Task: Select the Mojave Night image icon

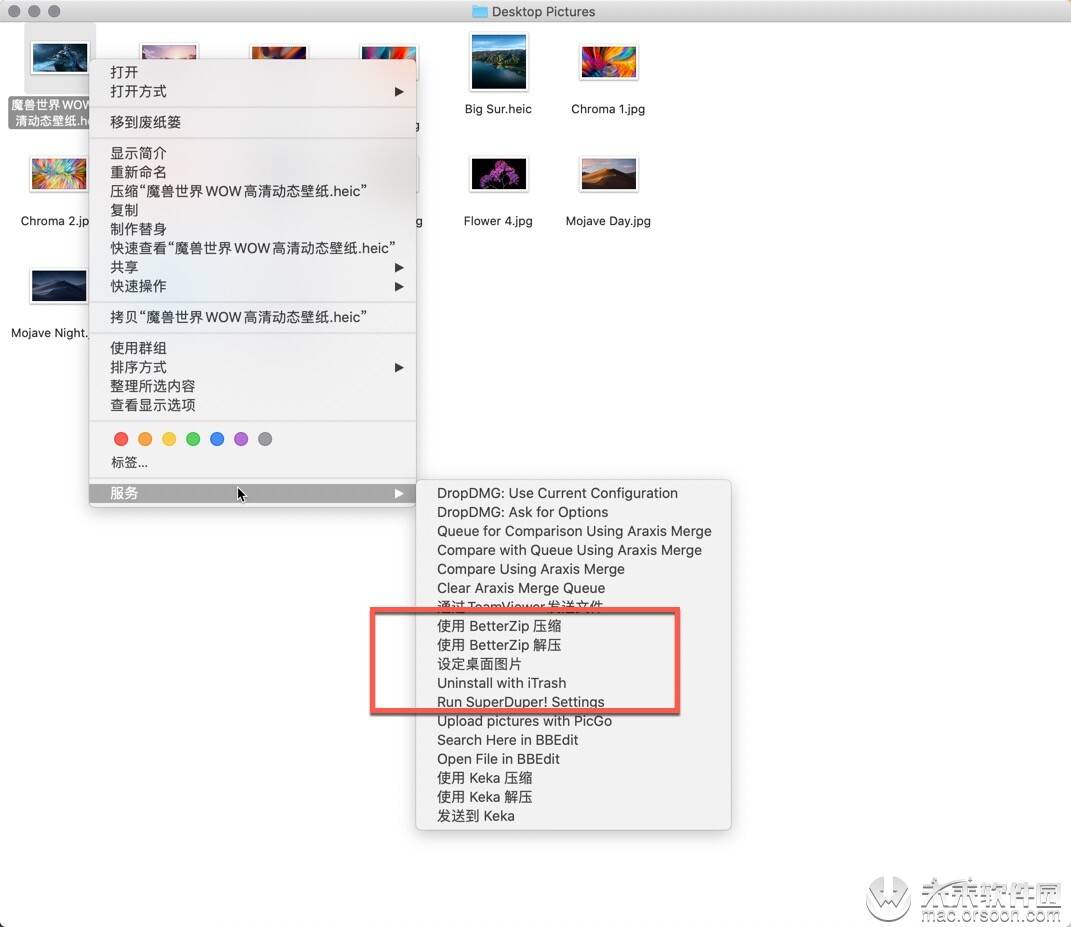Action: coord(59,286)
